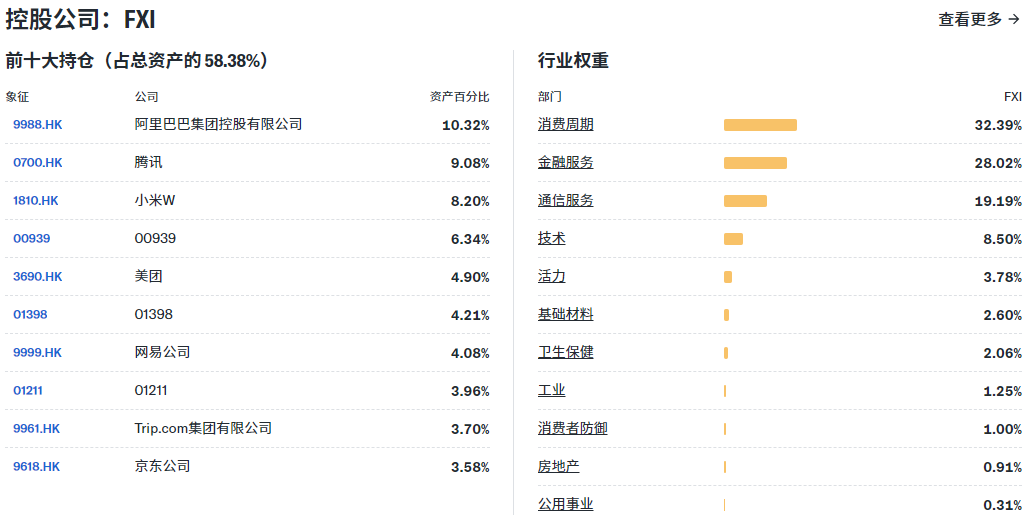
Task: Select the 9999.HK NetEase ticker
Action: pyautogui.click(x=37, y=353)
